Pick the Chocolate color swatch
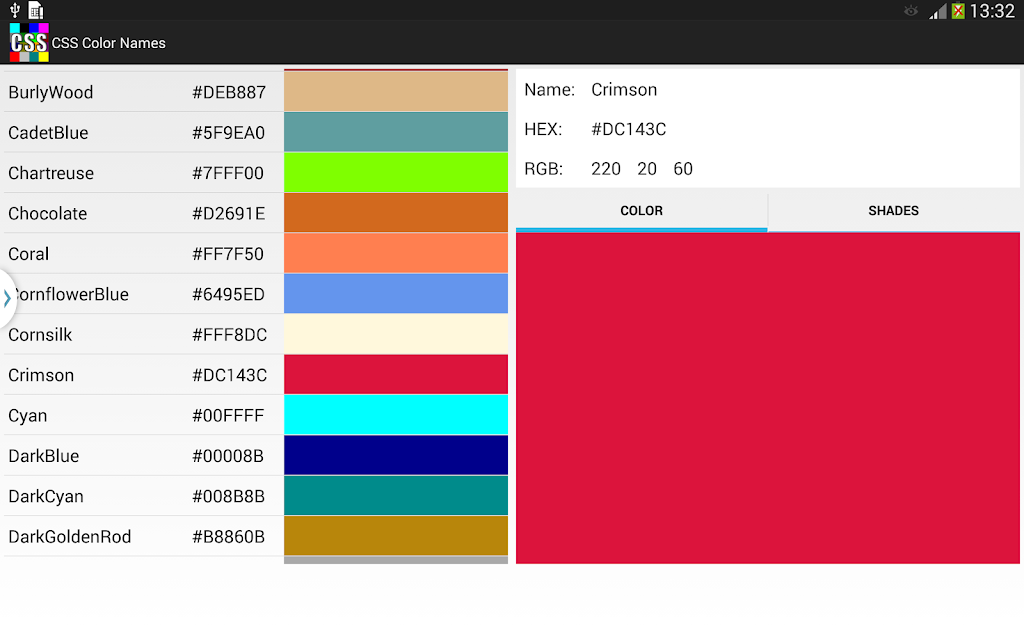The image size is (1024, 640). click(396, 213)
